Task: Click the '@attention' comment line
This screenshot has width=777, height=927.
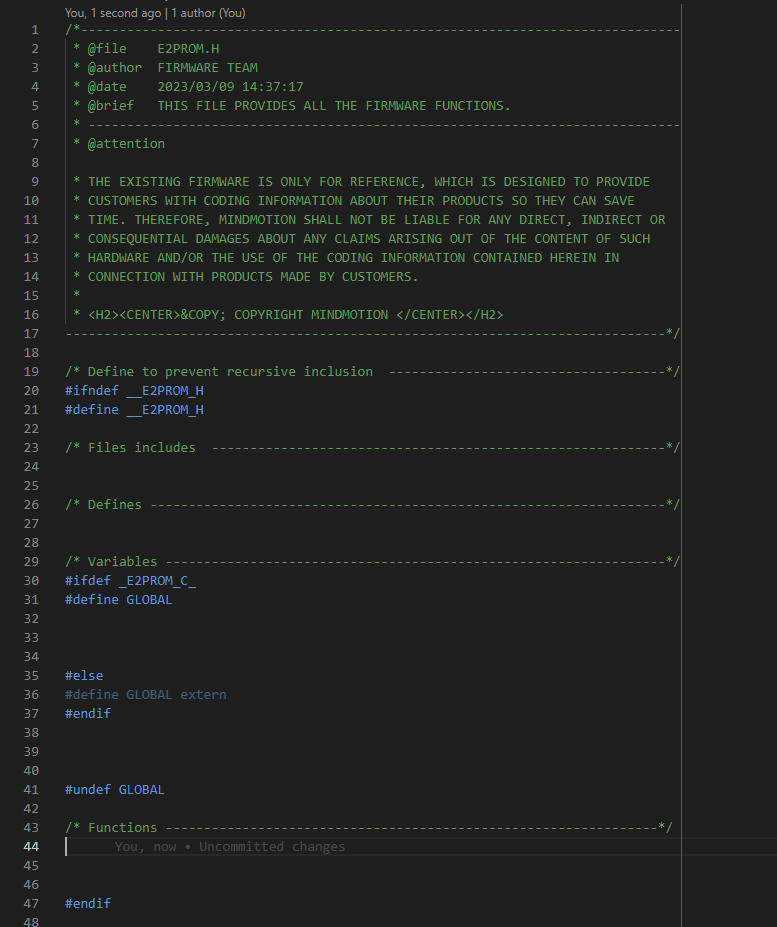Action: 119,144
